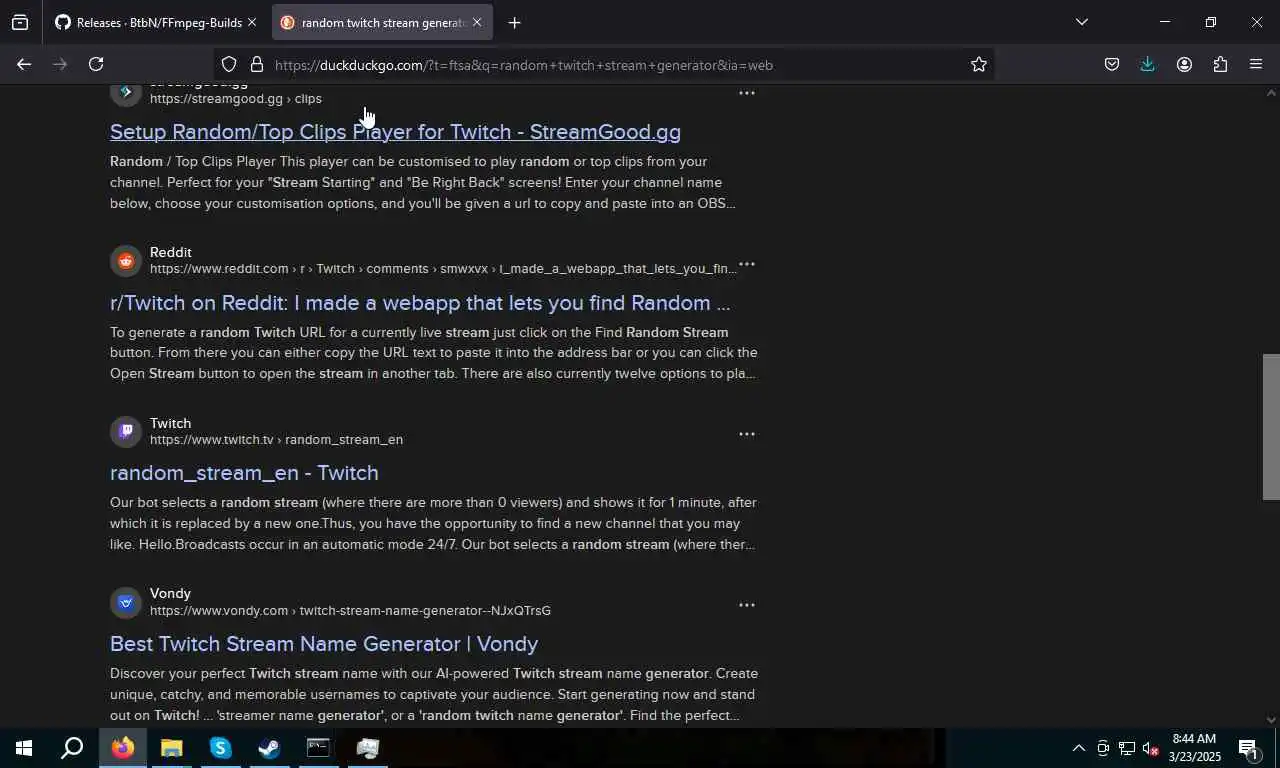Image resolution: width=1280 pixels, height=768 pixels.
Task: Open the downloads panel
Action: click(x=1147, y=65)
